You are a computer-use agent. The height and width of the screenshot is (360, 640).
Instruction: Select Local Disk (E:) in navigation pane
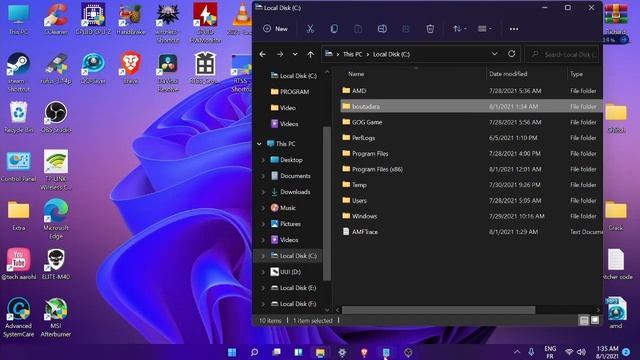pyautogui.click(x=293, y=288)
